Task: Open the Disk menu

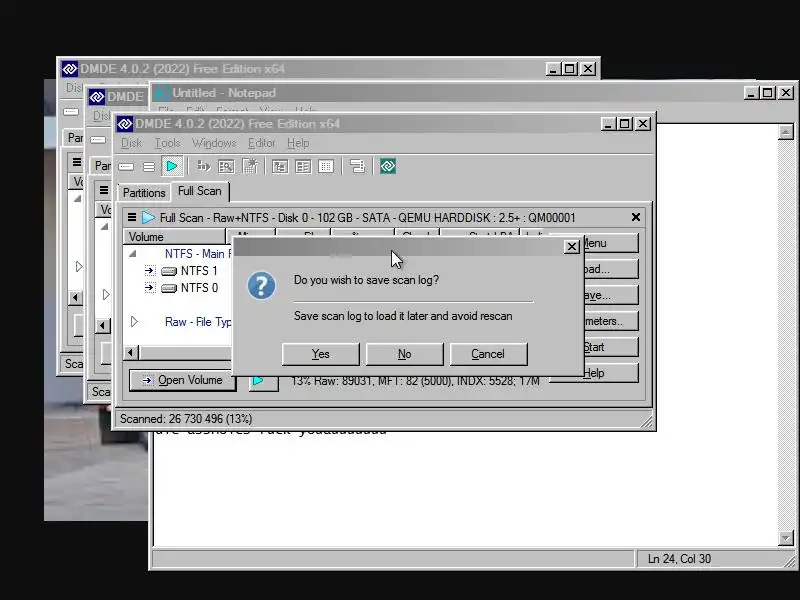Action: click(131, 143)
